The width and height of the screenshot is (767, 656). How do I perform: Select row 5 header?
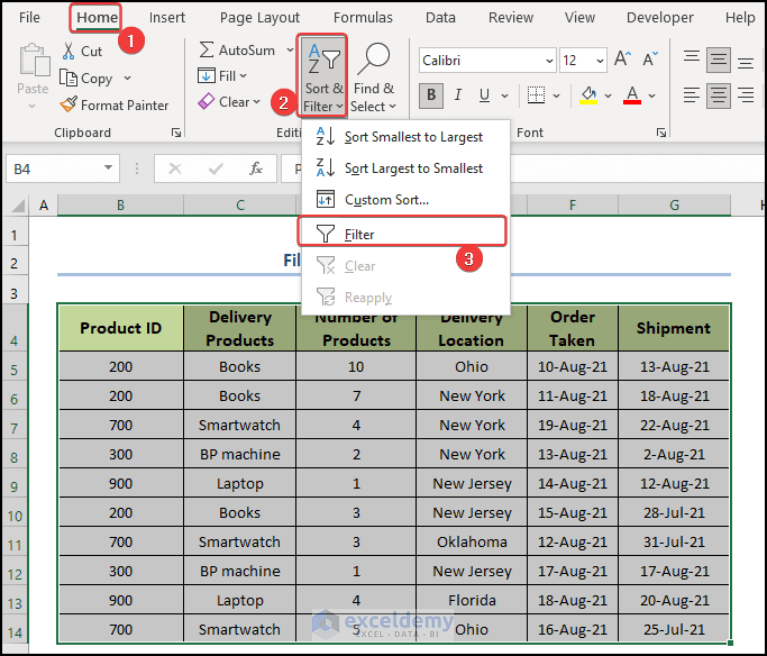15,370
